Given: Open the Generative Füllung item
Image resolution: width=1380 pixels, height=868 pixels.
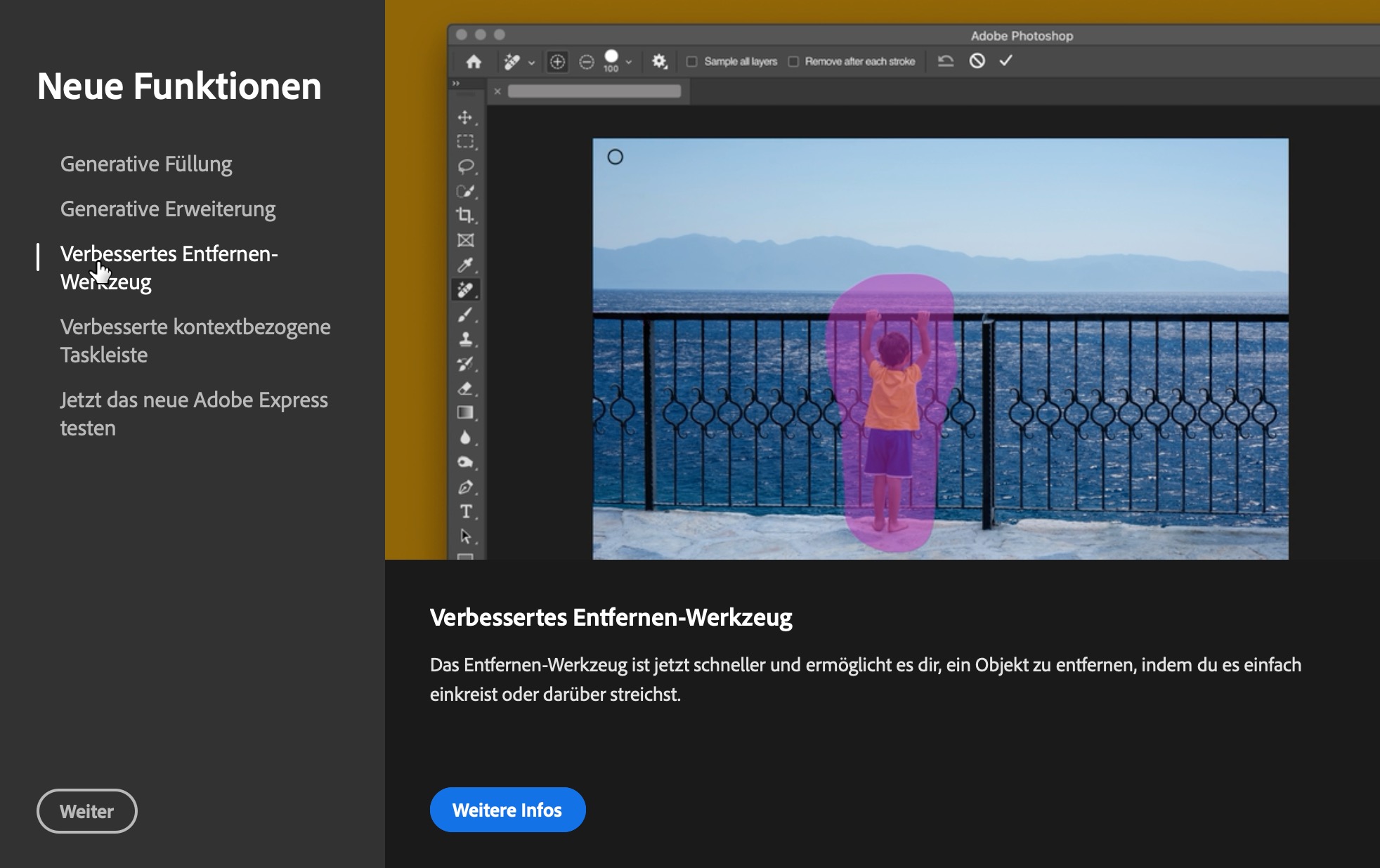Looking at the screenshot, I should pyautogui.click(x=146, y=164).
